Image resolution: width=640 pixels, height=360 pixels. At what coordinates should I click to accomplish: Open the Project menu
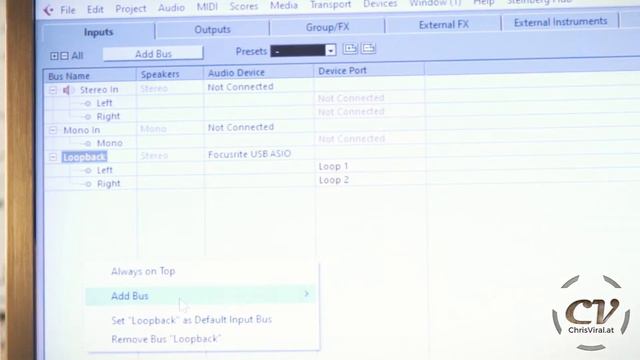pyautogui.click(x=131, y=9)
